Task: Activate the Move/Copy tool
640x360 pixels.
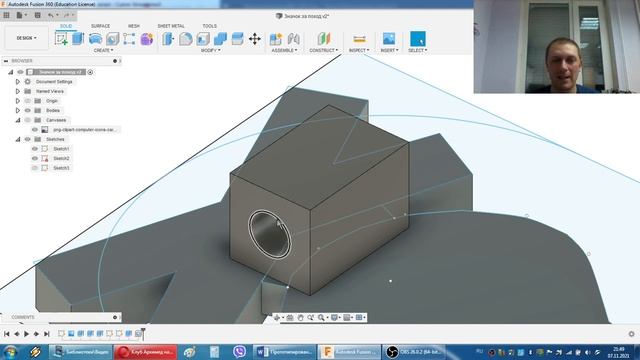Action: click(x=255, y=39)
